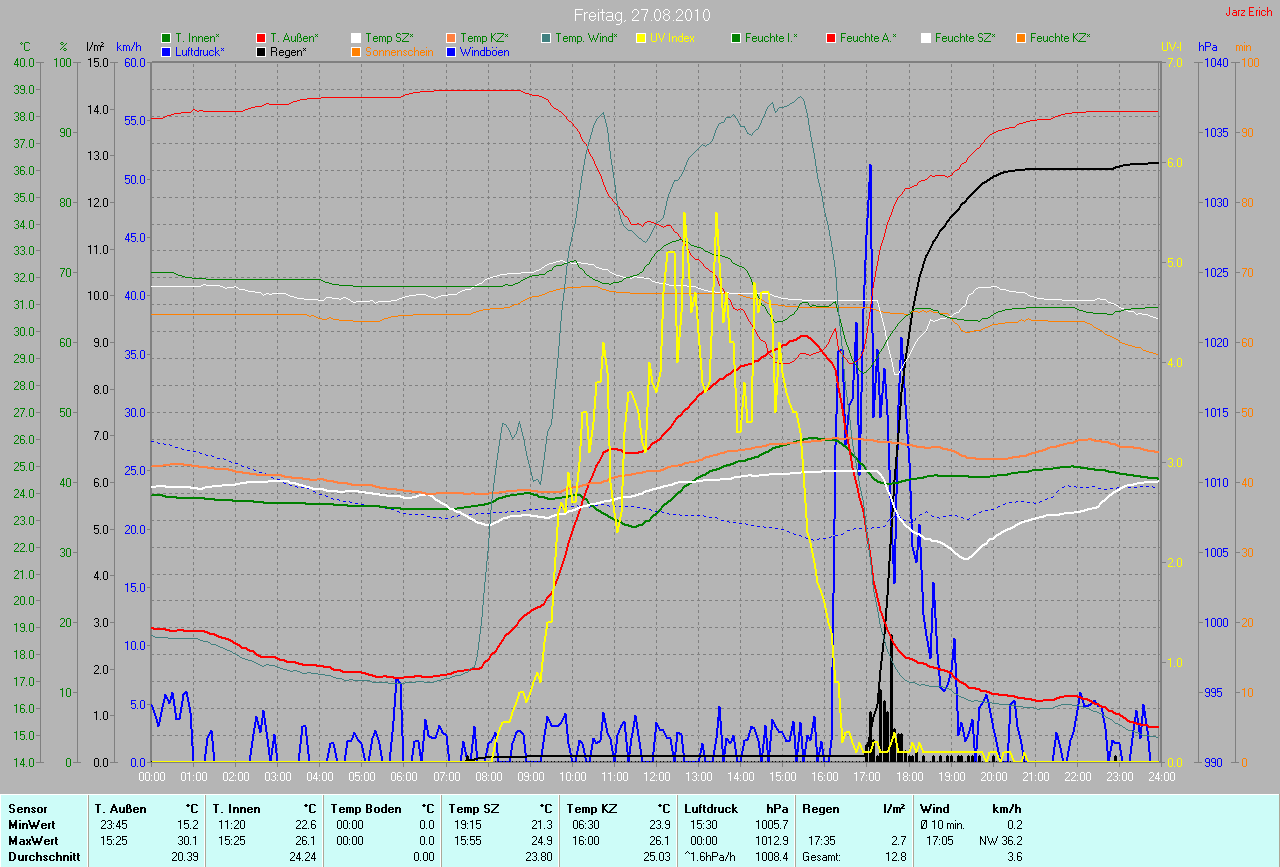Click the orange Sonnenschein legend swatch
The width and height of the screenshot is (1280, 867).
[x=357, y=51]
